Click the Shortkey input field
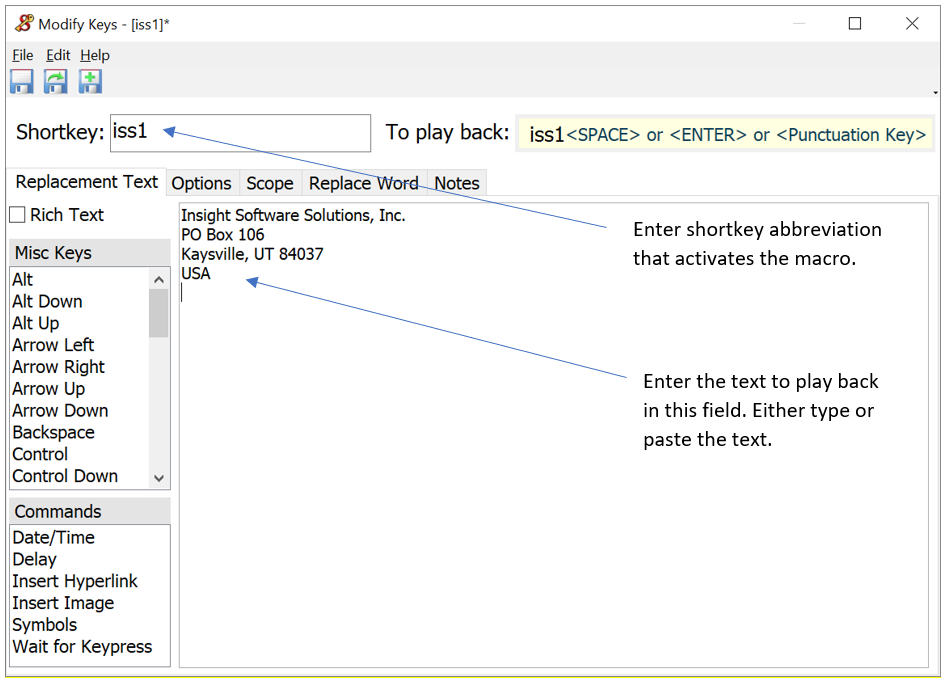This screenshot has height=682, width=946. (x=240, y=133)
